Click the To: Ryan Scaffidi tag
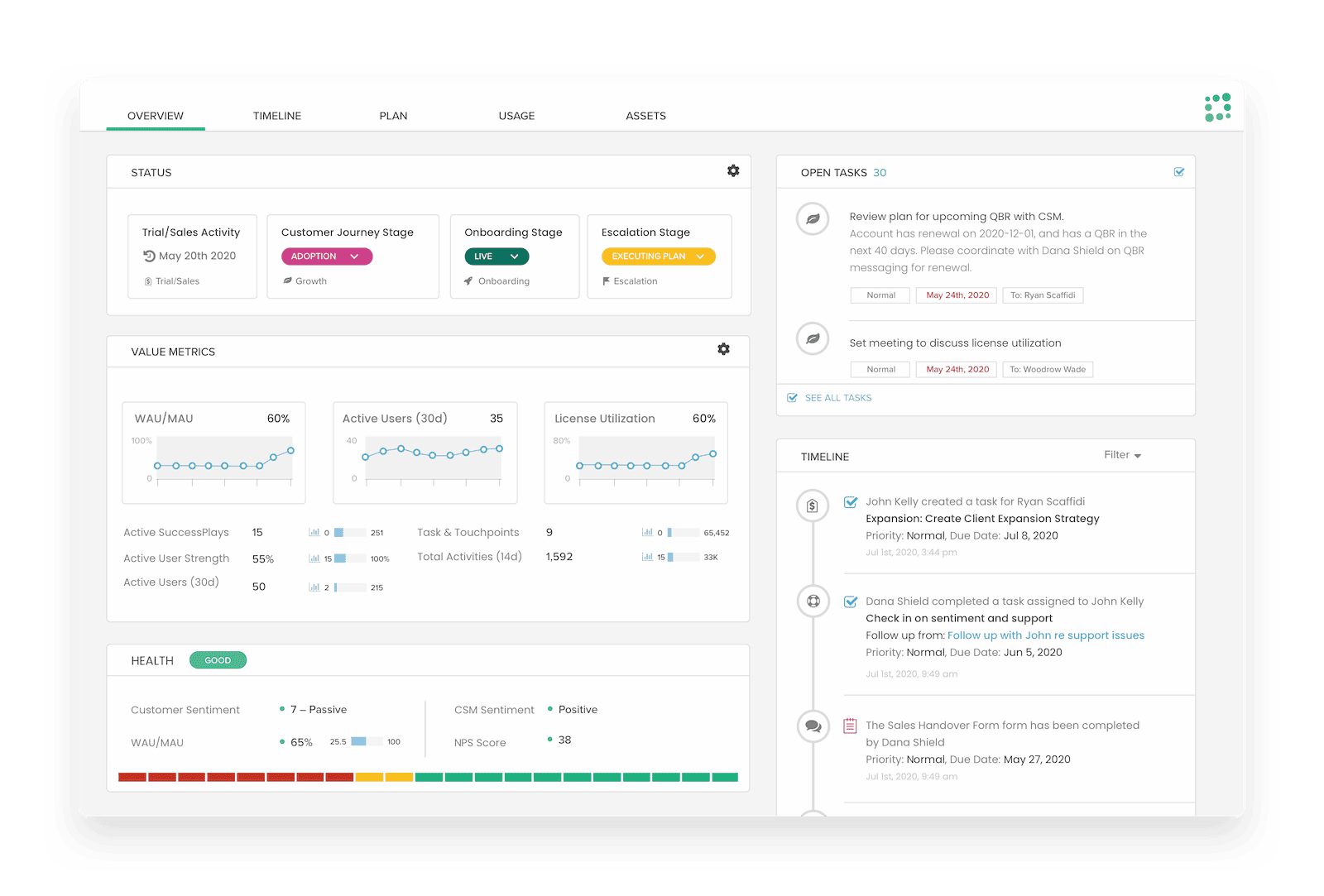Screen dimensions: 1324x896 click(x=1043, y=295)
